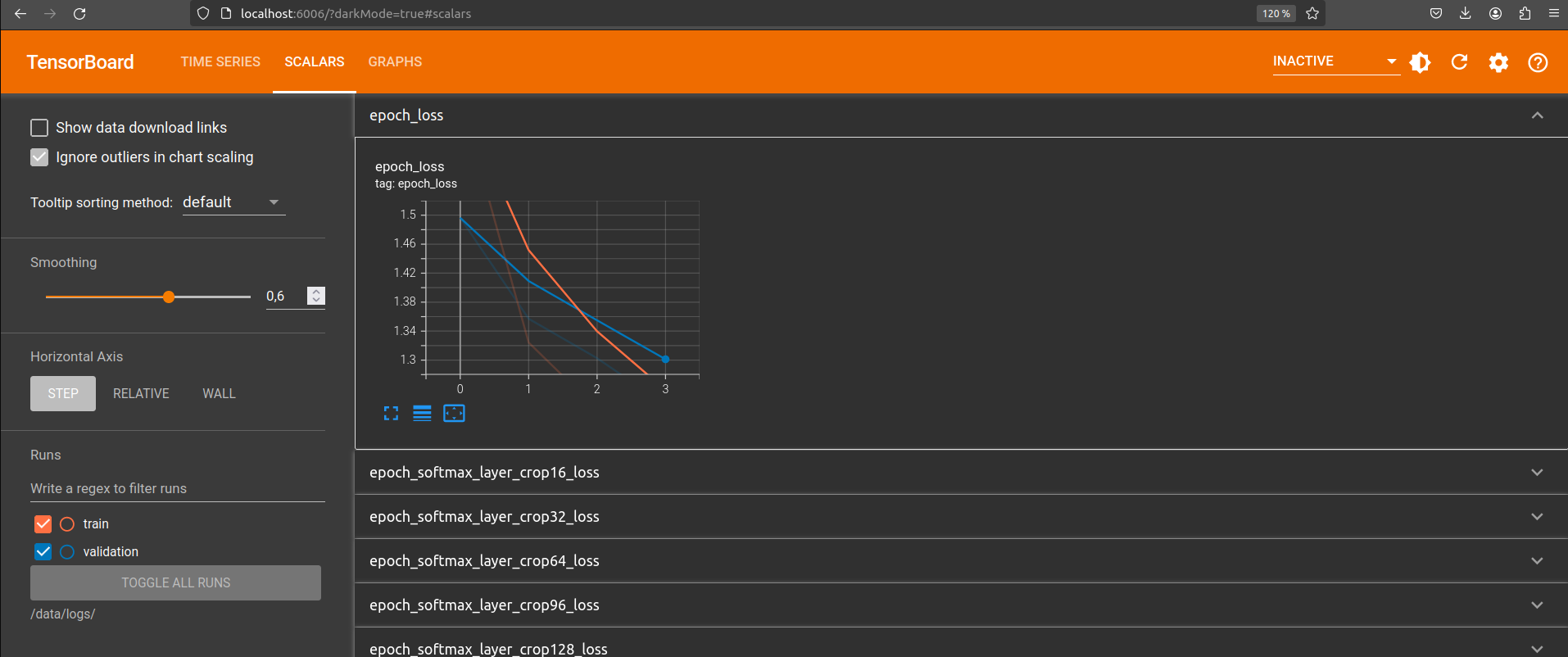Click the /data/logs/ path text
Image resolution: width=1568 pixels, height=657 pixels.
[63, 614]
